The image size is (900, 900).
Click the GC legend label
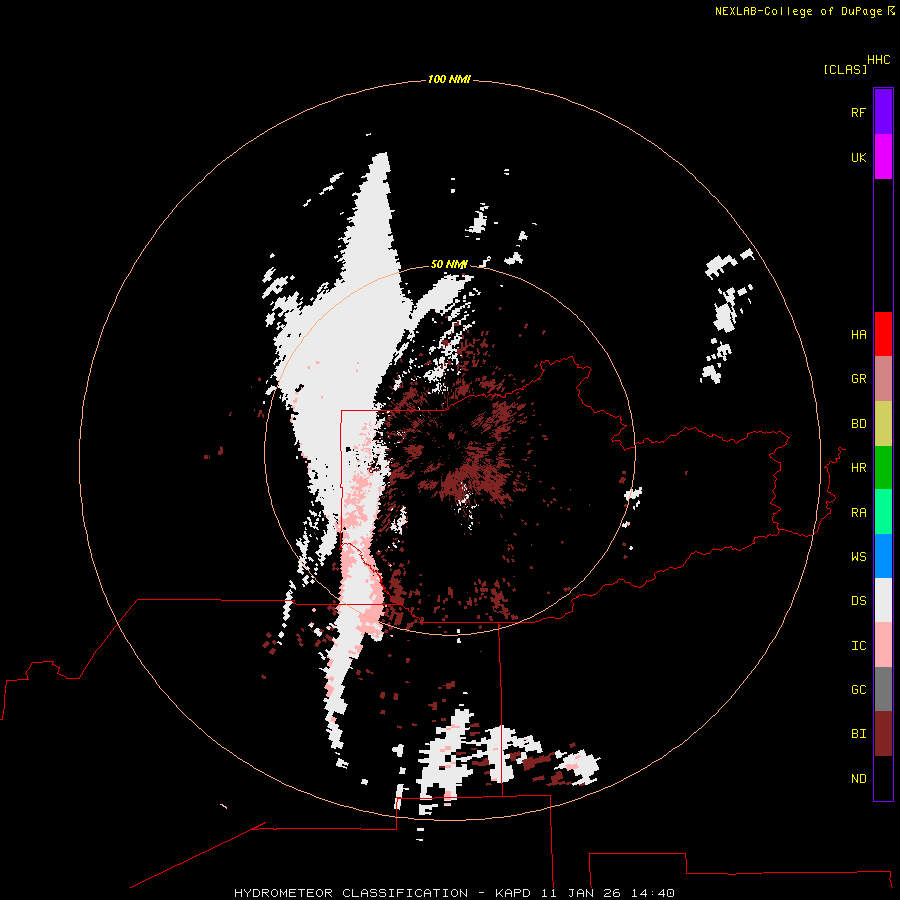click(x=858, y=690)
